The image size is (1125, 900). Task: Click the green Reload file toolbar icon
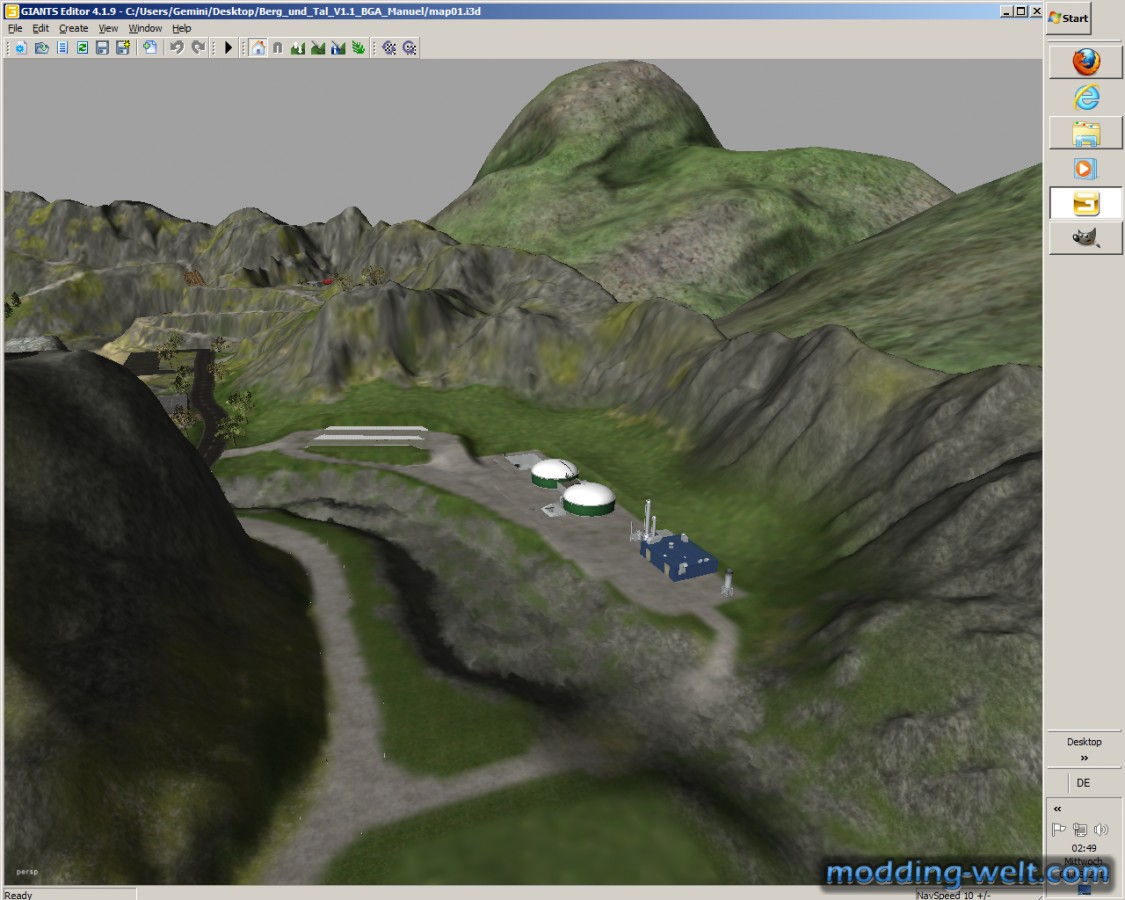[x=83, y=48]
